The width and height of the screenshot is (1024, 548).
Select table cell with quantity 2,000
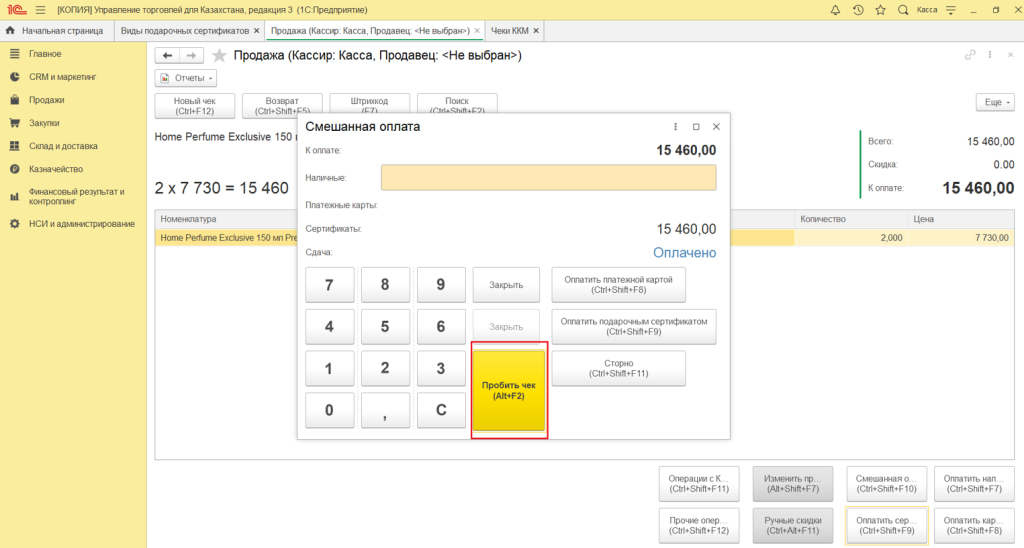tap(851, 238)
